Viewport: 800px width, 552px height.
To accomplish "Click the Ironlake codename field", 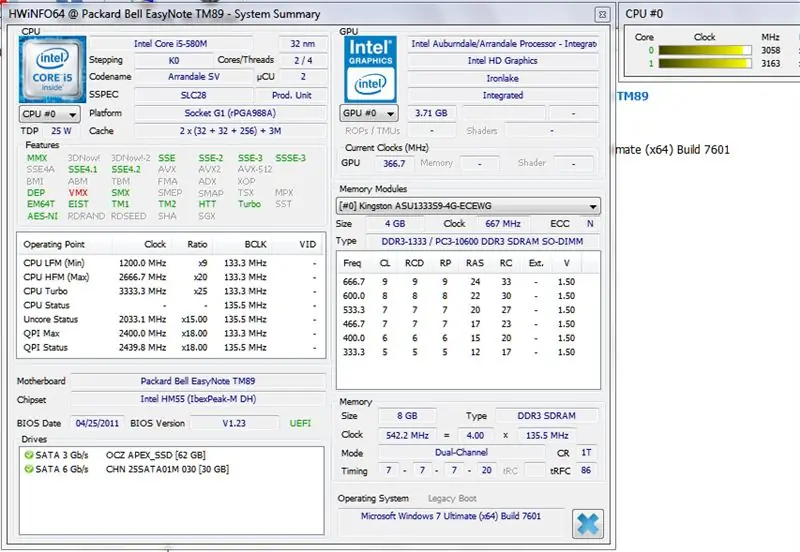I will [503, 79].
